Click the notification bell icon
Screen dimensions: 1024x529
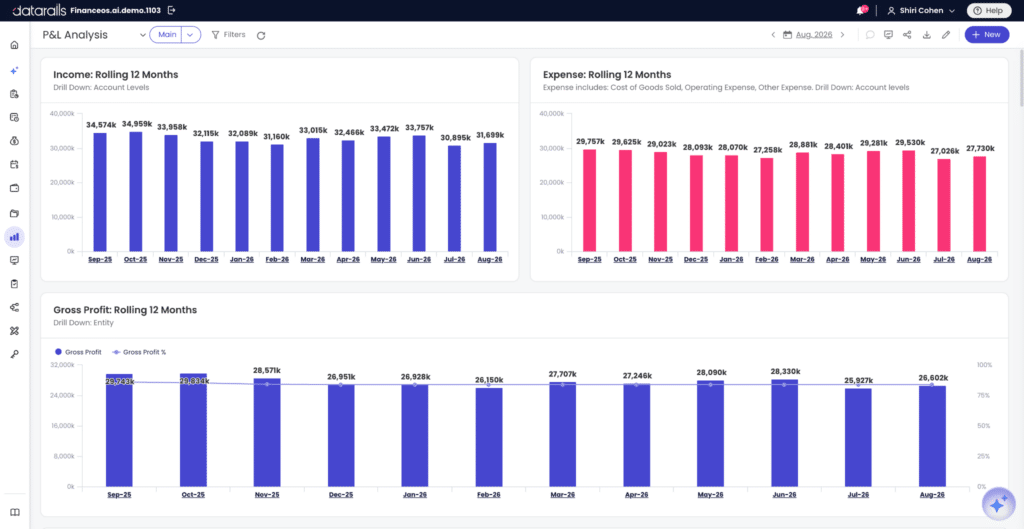(x=861, y=10)
